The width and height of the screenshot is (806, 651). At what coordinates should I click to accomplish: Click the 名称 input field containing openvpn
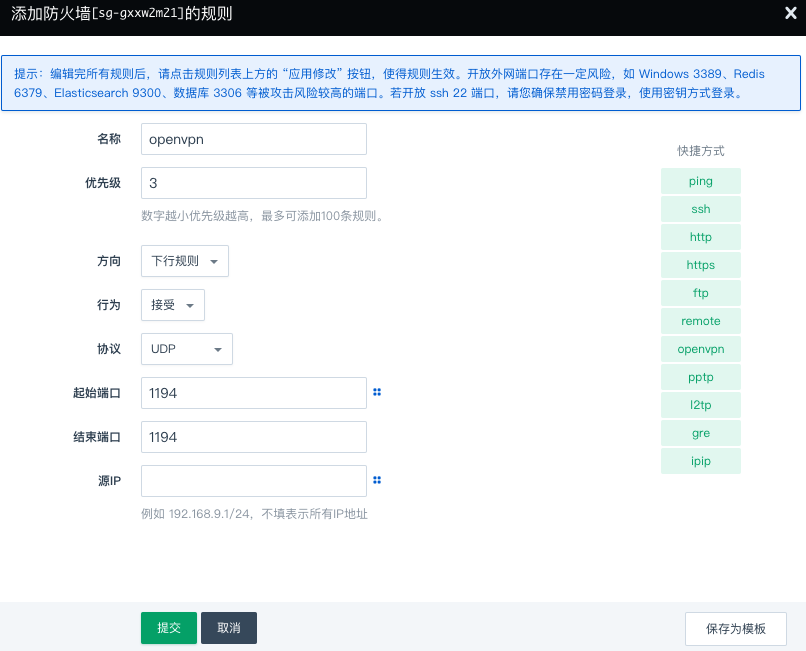click(254, 139)
